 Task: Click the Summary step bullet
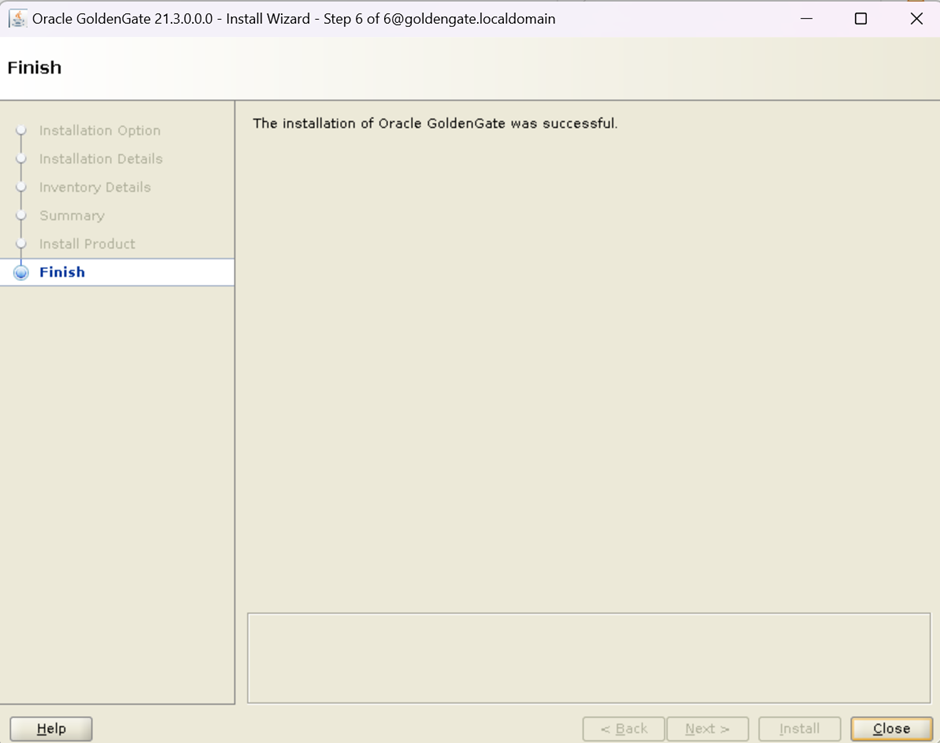coord(21,215)
